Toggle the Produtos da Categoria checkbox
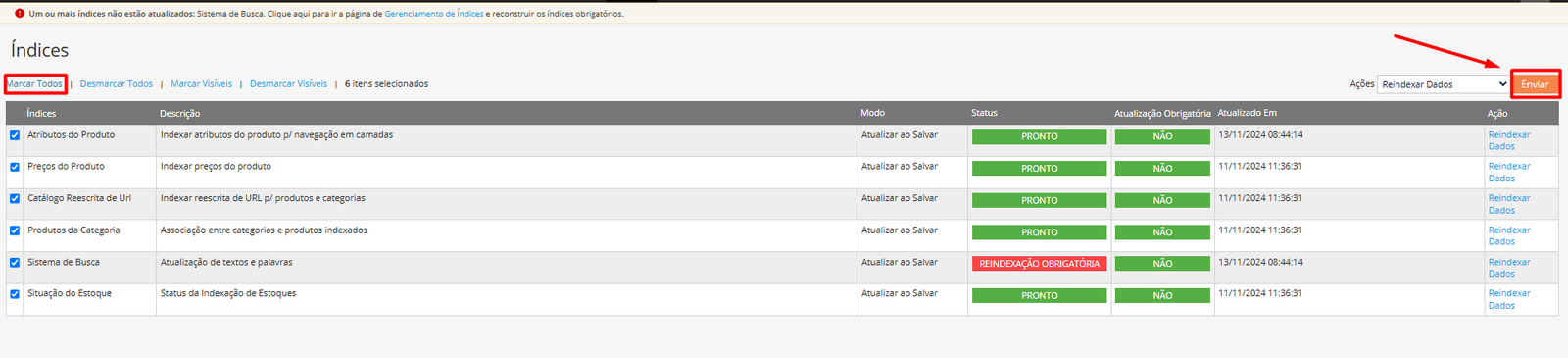Image resolution: width=1568 pixels, height=358 pixels. coord(15,231)
